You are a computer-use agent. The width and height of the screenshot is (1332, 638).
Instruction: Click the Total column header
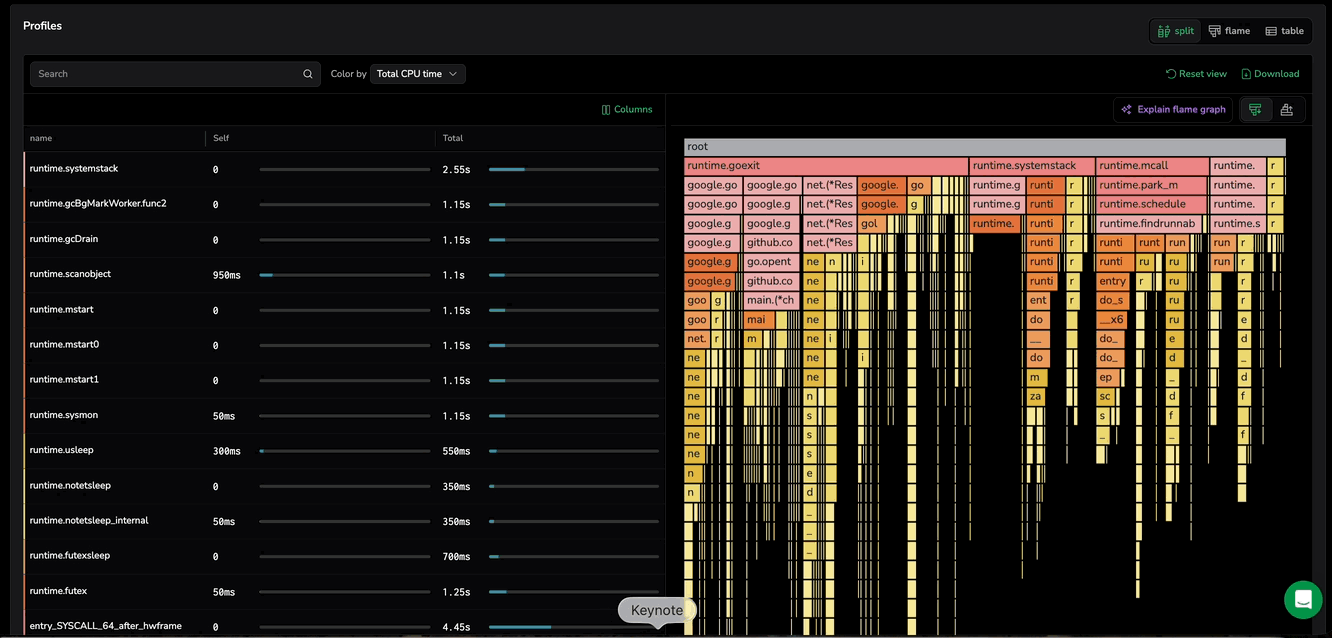pyautogui.click(x=453, y=138)
